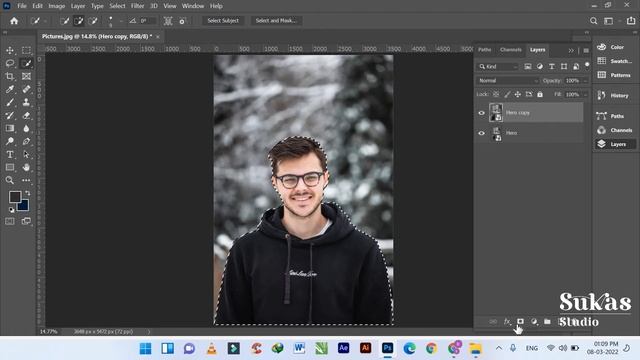Viewport: 640px width, 360px height.
Task: Select the History Brush tool
Action: tap(10, 116)
